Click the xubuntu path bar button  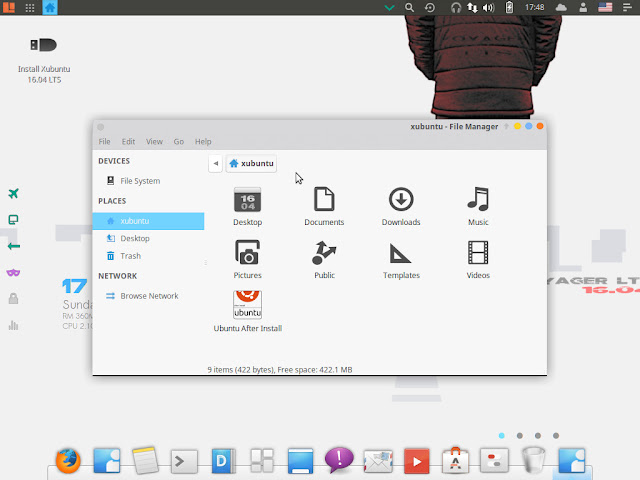[251, 164]
